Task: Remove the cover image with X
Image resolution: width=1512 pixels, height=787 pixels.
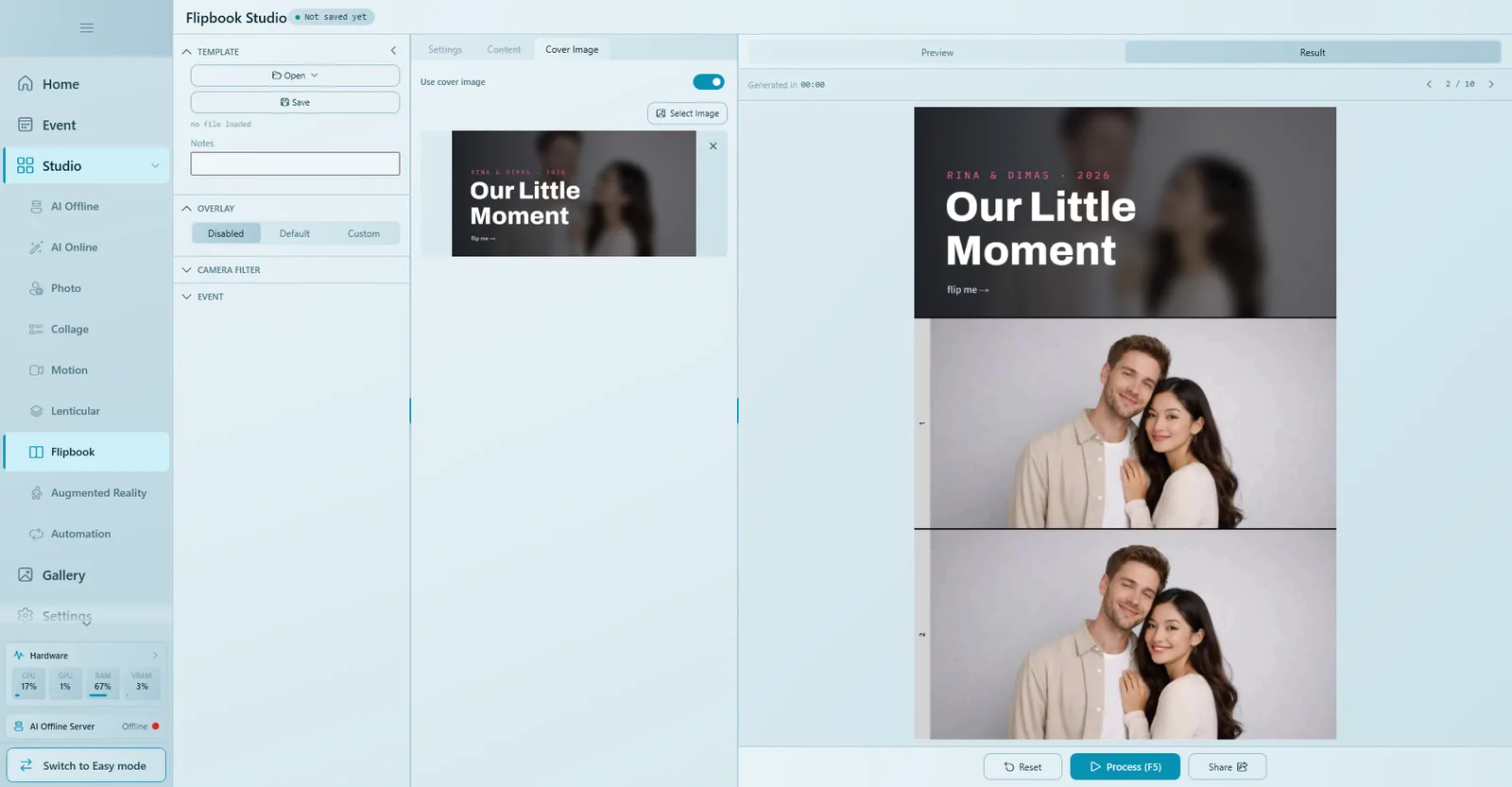Action: (x=713, y=146)
